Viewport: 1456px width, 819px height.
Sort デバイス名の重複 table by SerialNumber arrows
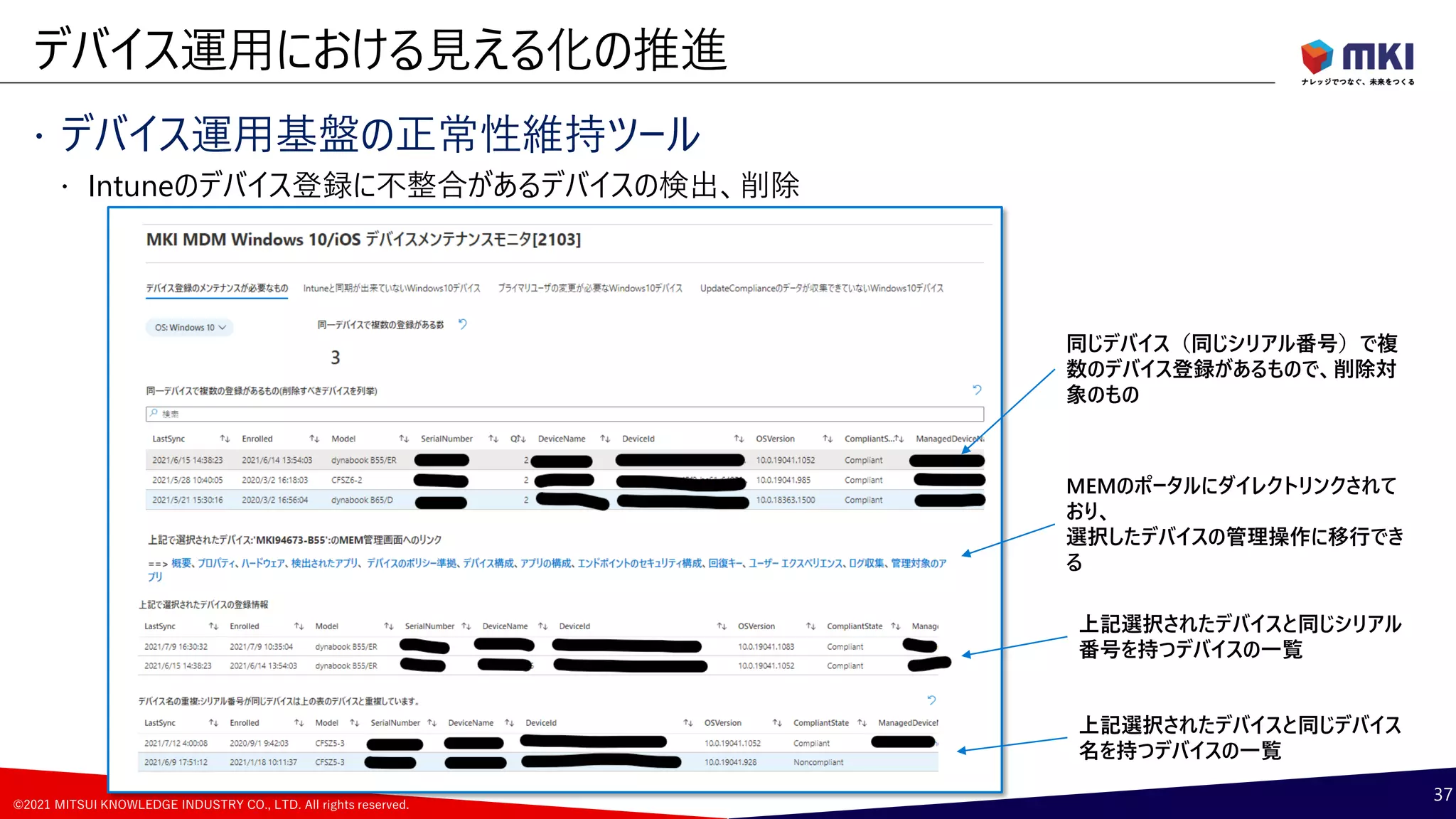tap(432, 723)
